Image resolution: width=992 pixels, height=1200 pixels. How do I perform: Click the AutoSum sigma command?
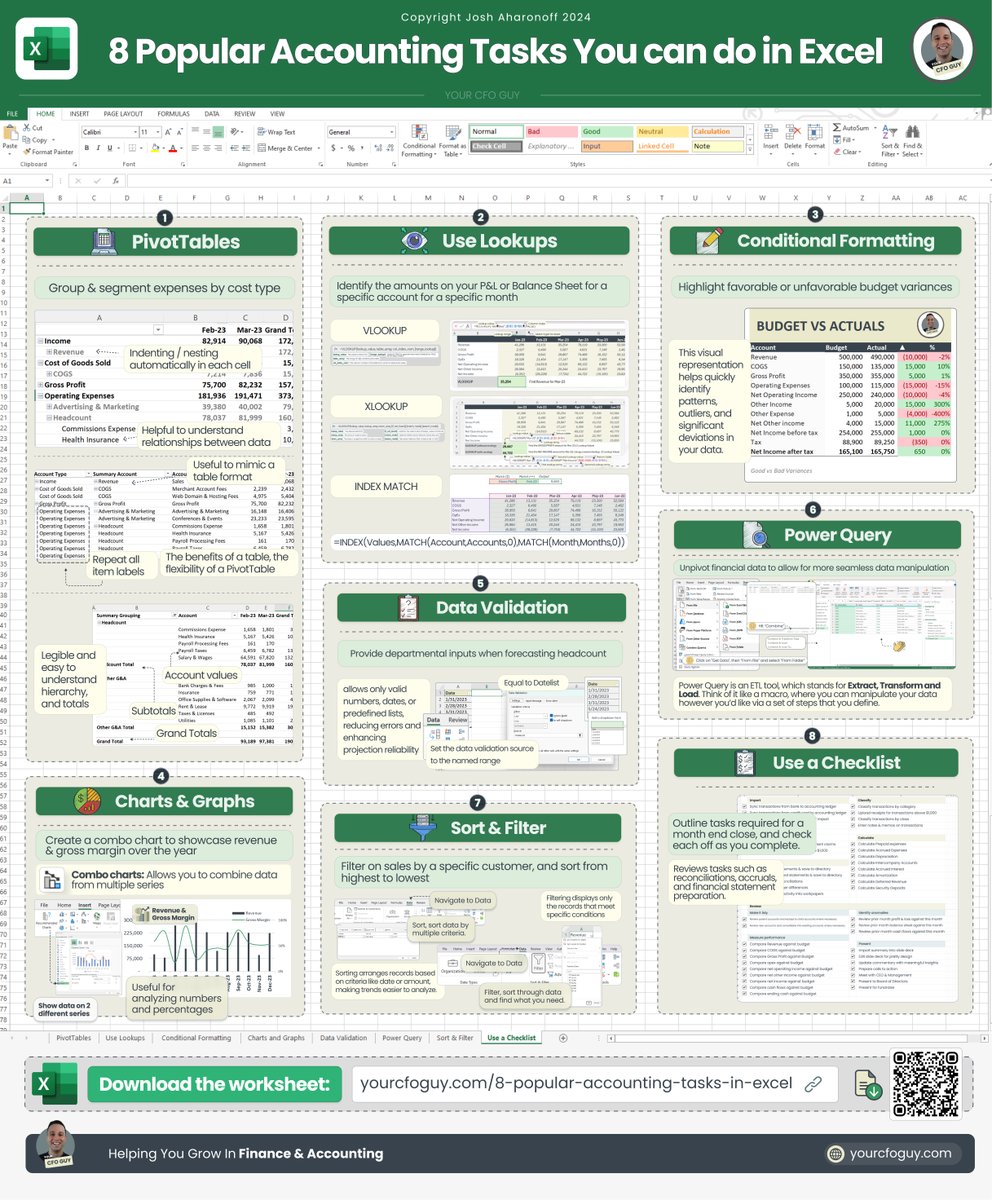[x=856, y=128]
